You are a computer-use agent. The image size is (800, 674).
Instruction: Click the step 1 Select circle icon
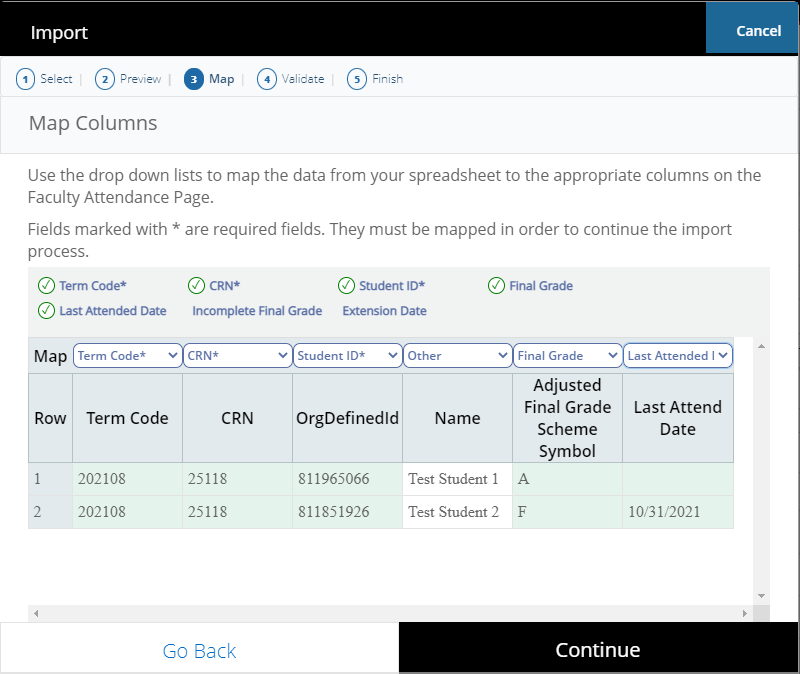tap(24, 78)
